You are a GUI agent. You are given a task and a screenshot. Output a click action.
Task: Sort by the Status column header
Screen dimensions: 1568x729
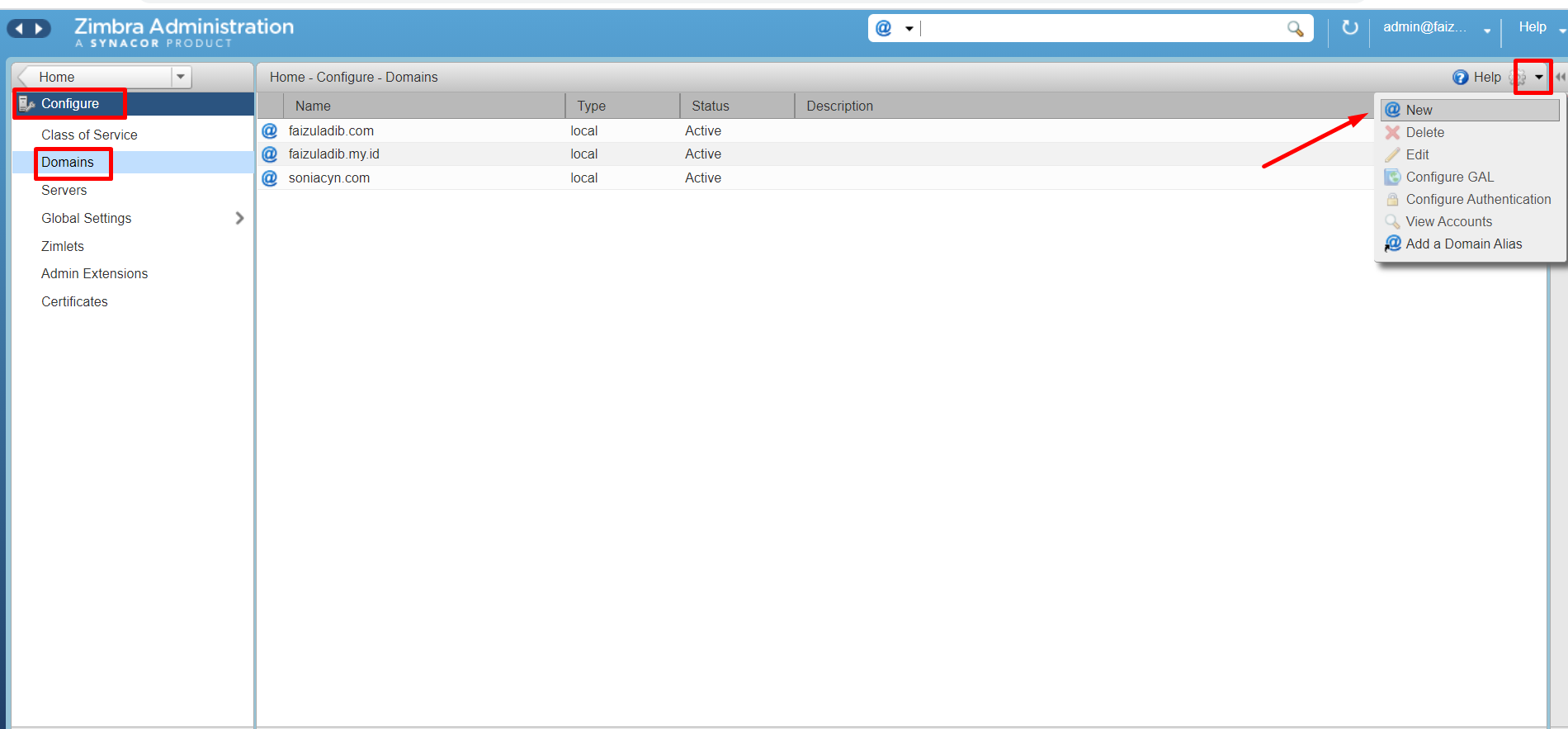(738, 106)
